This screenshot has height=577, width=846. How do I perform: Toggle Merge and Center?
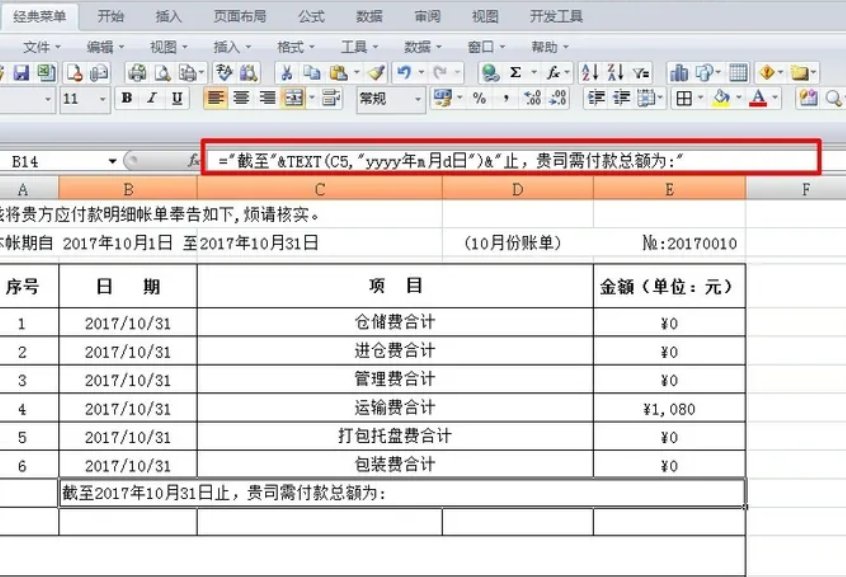coord(294,98)
